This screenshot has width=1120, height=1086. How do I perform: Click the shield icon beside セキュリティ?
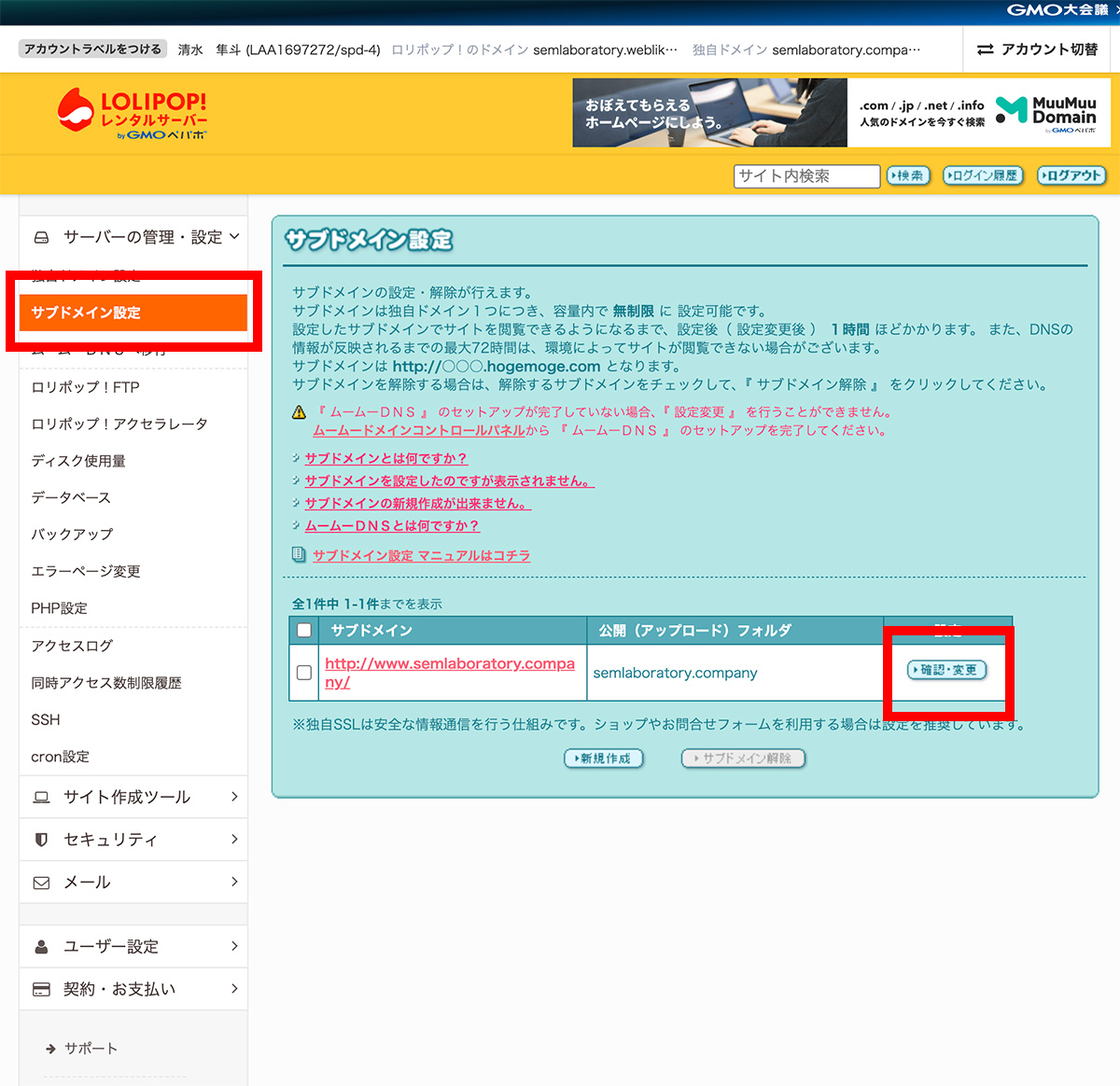click(x=41, y=839)
